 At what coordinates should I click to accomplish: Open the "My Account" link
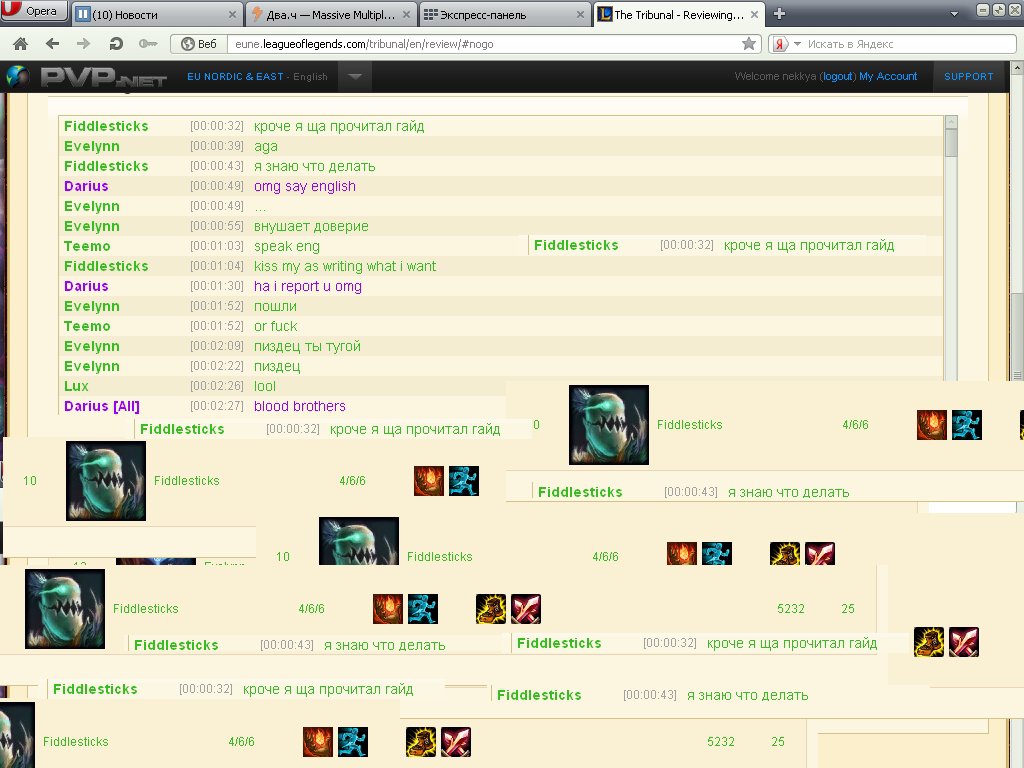[888, 76]
